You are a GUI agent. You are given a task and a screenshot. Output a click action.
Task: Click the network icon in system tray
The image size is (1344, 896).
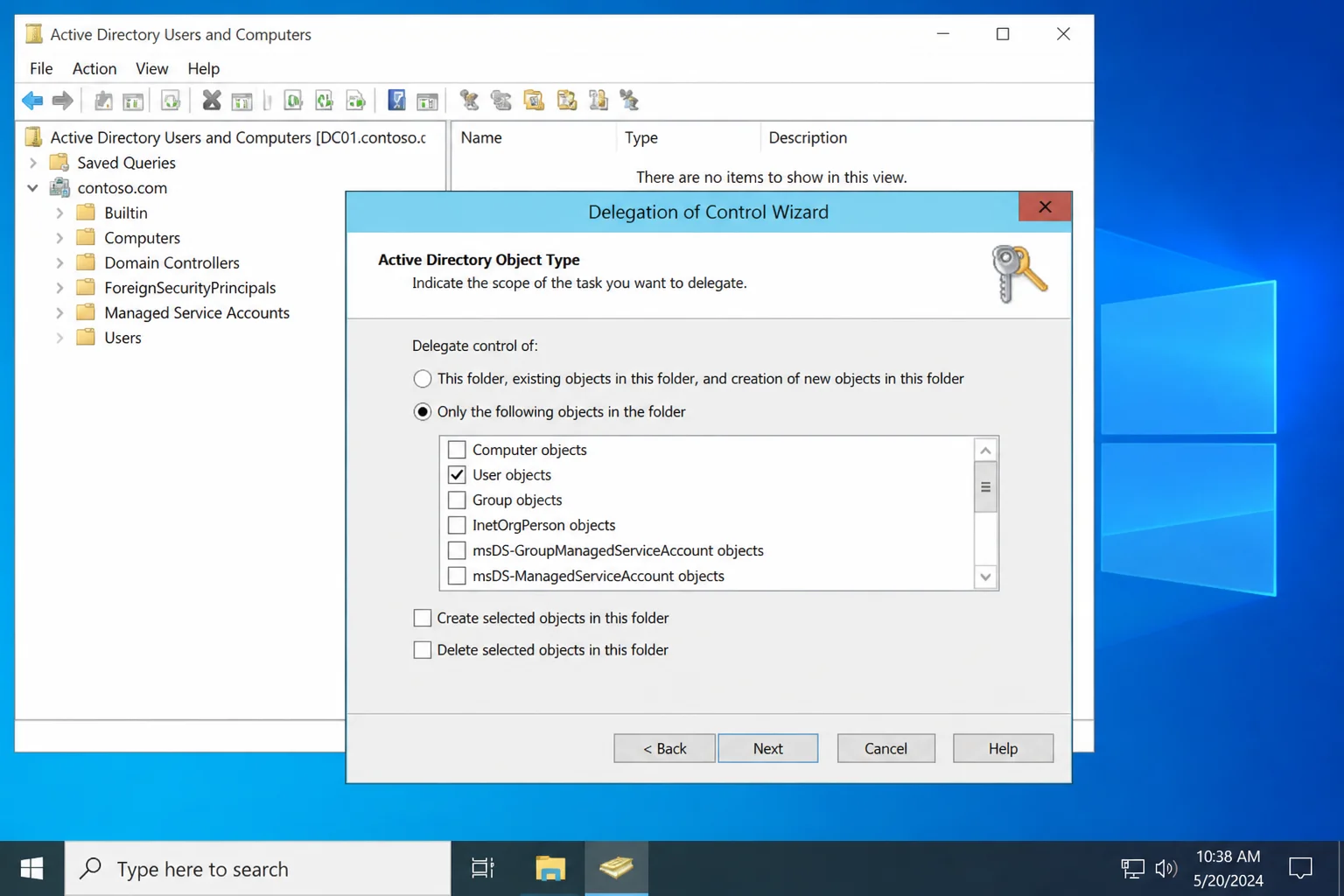pyautogui.click(x=1132, y=868)
